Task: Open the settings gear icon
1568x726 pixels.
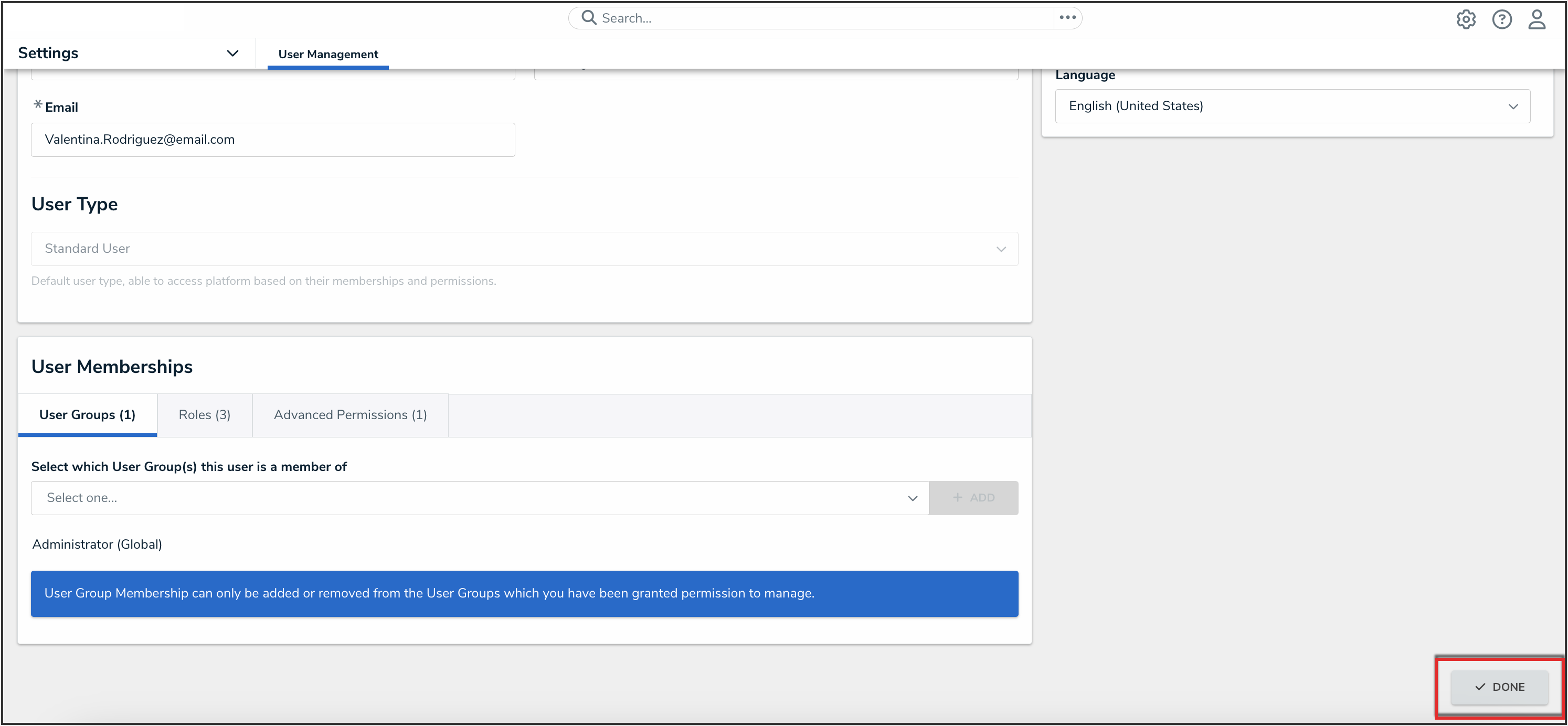Action: click(1465, 19)
